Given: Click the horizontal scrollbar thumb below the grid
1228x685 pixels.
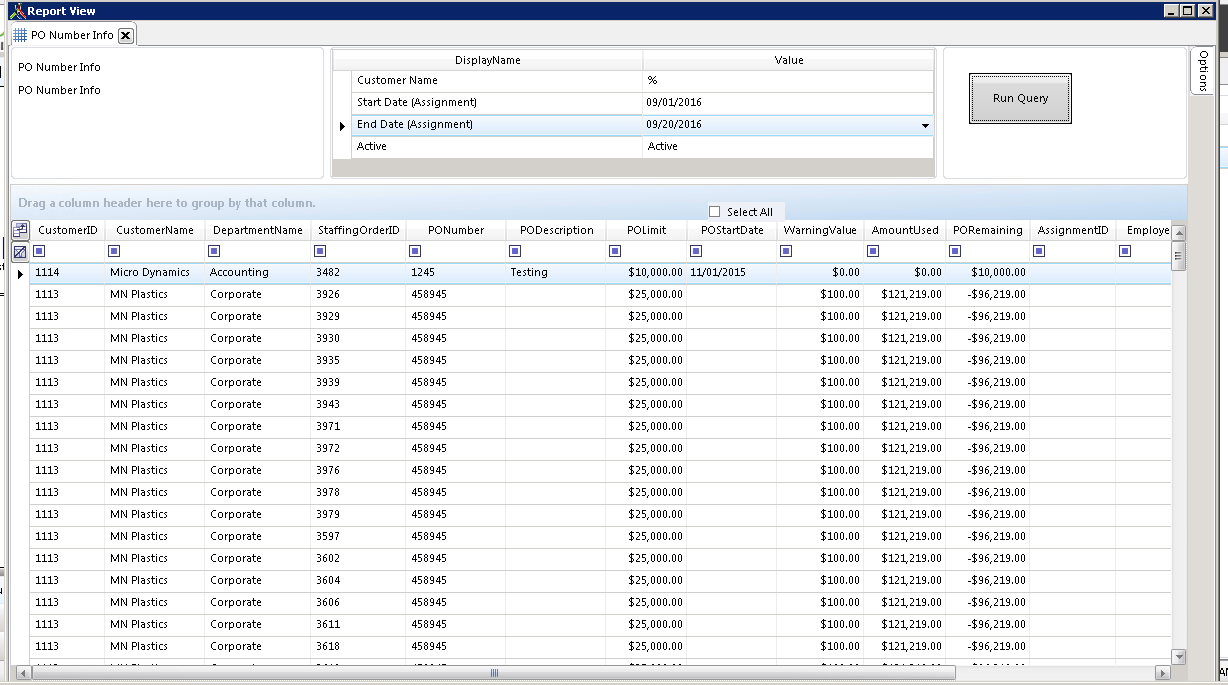Looking at the screenshot, I should (x=494, y=673).
